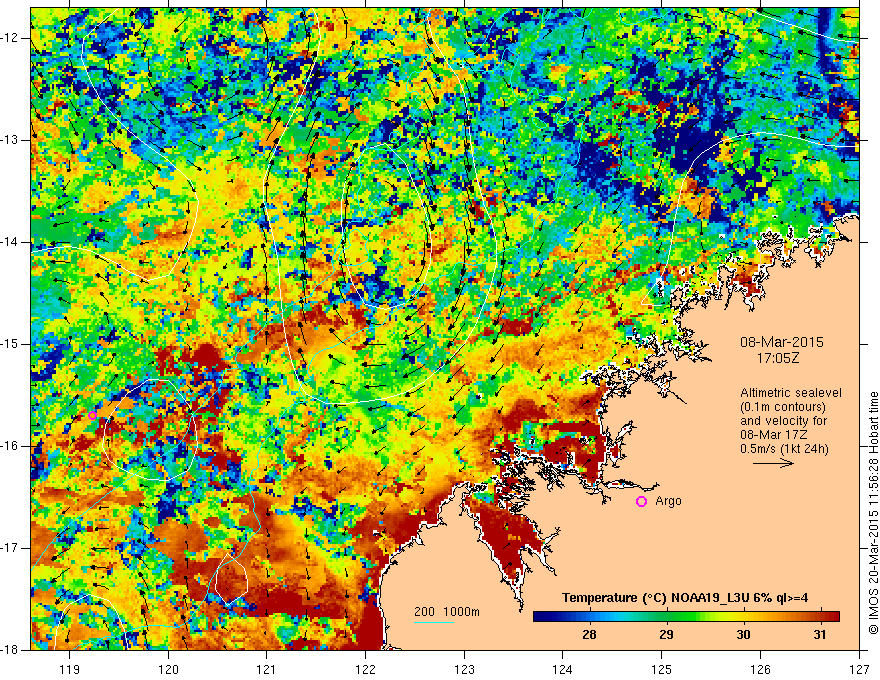Click the date label 08-Mar-2015

[x=782, y=342]
